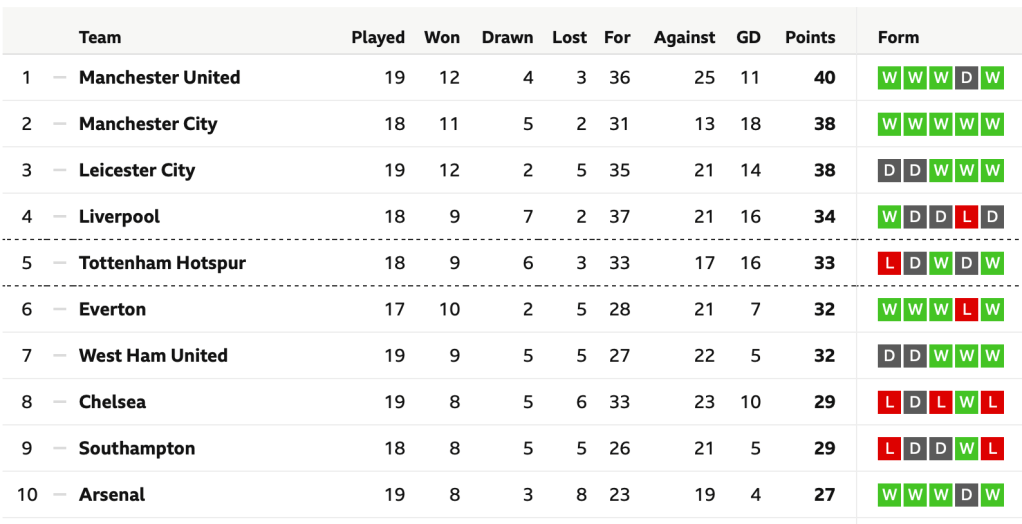This screenshot has height=524, width=1022.
Task: Click the Form column header
Action: tap(898, 38)
